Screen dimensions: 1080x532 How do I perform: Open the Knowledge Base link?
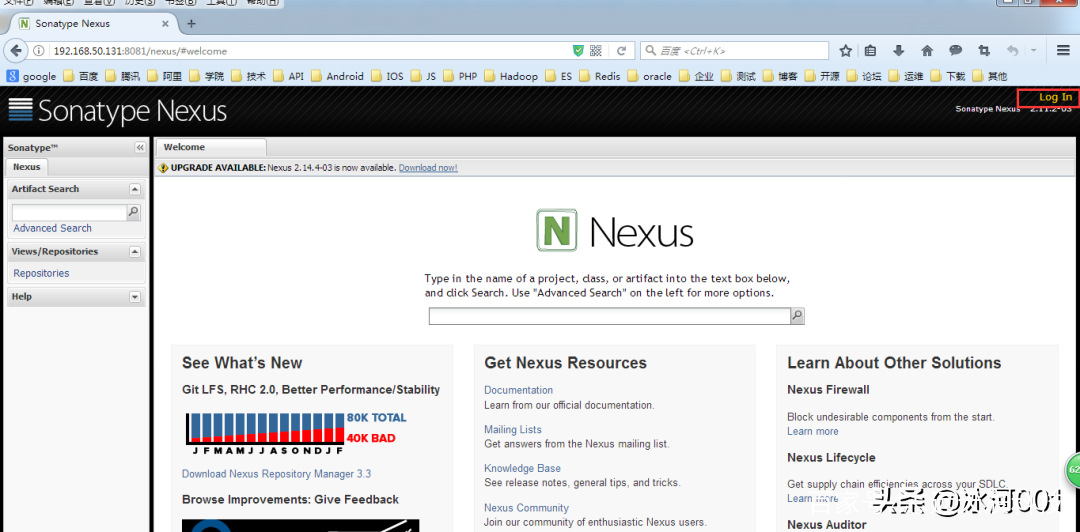pyautogui.click(x=522, y=468)
